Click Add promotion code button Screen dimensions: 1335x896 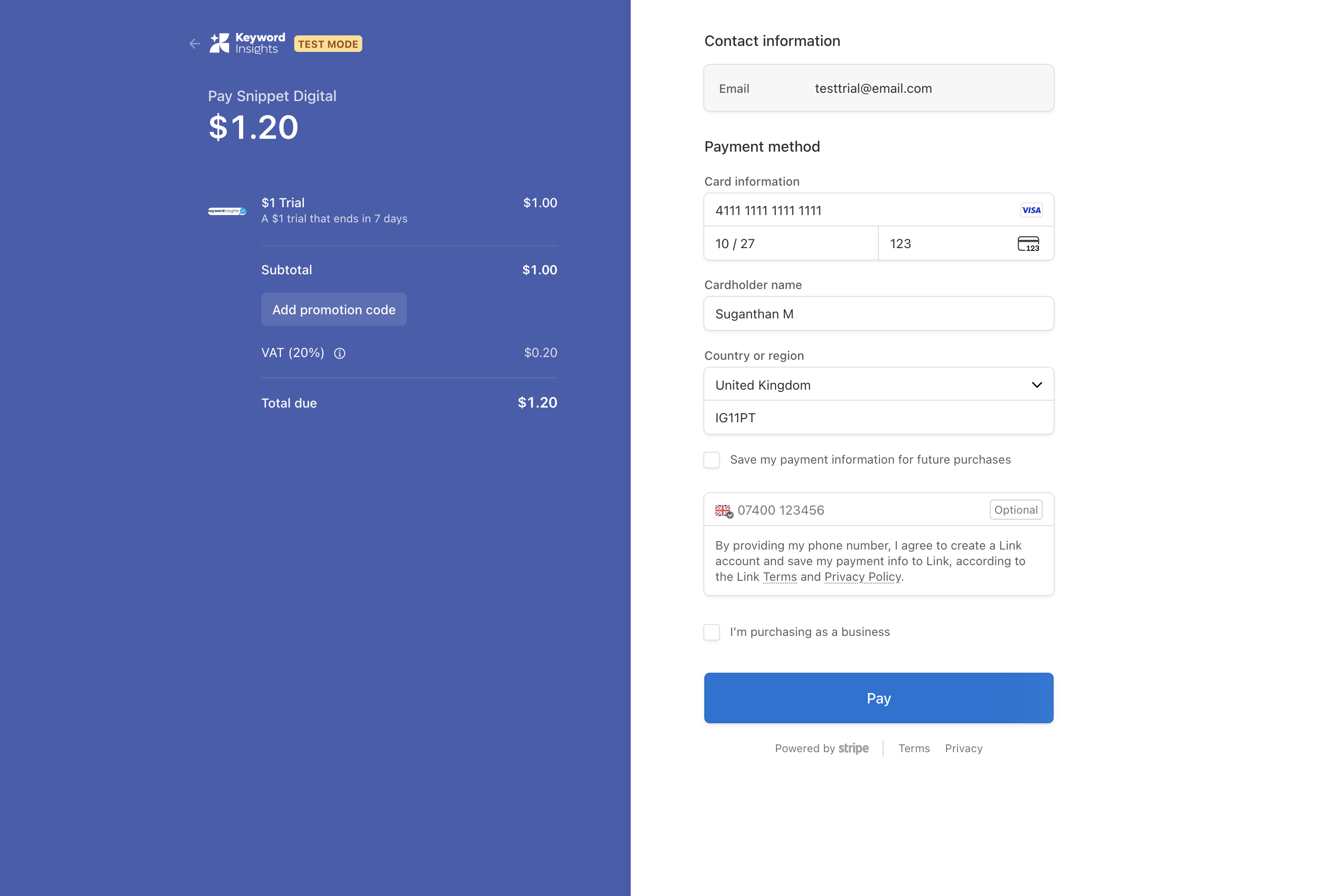(334, 310)
